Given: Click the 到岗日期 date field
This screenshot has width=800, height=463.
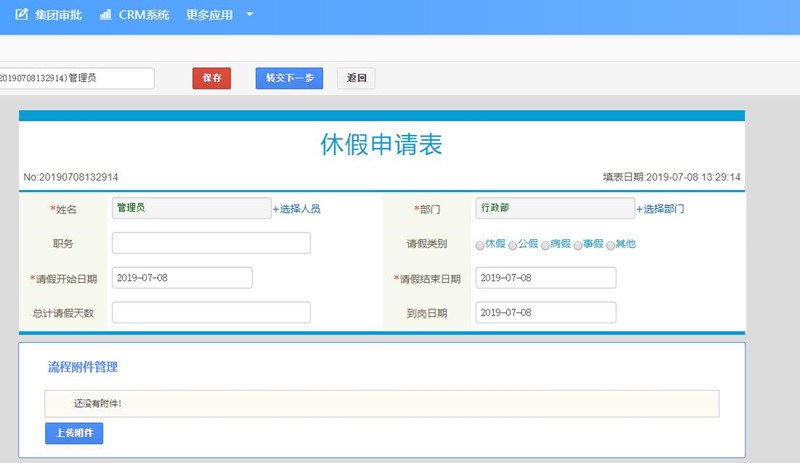Looking at the screenshot, I should 546,312.
